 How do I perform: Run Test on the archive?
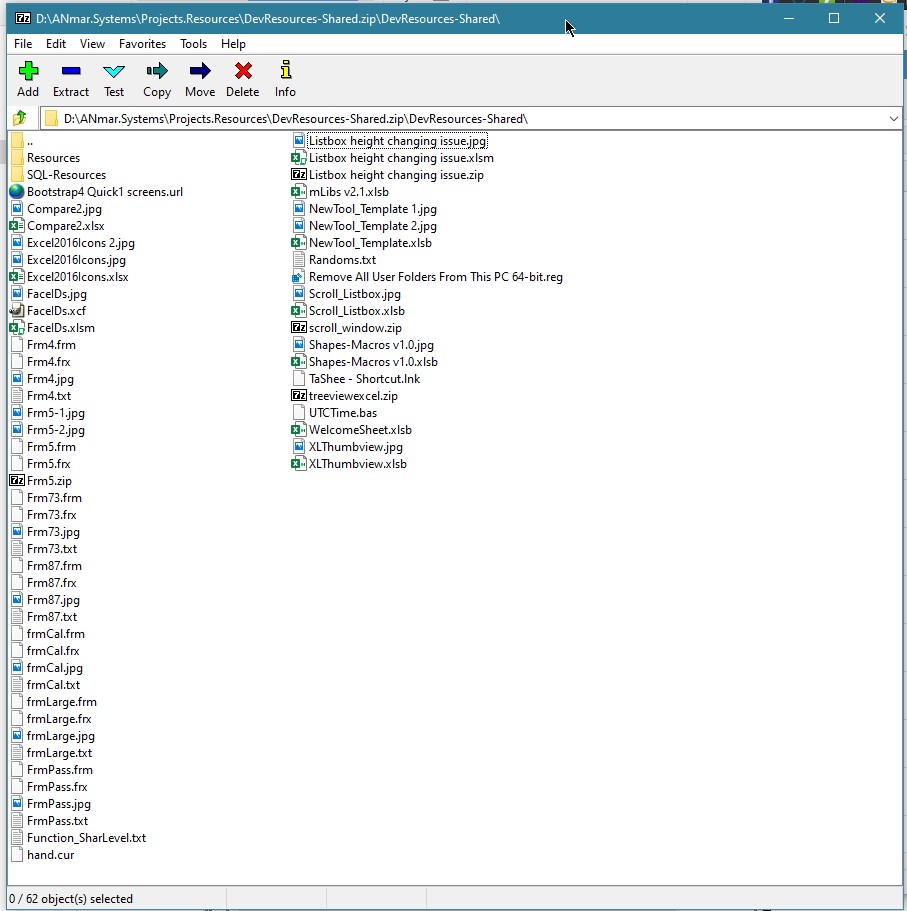[114, 71]
